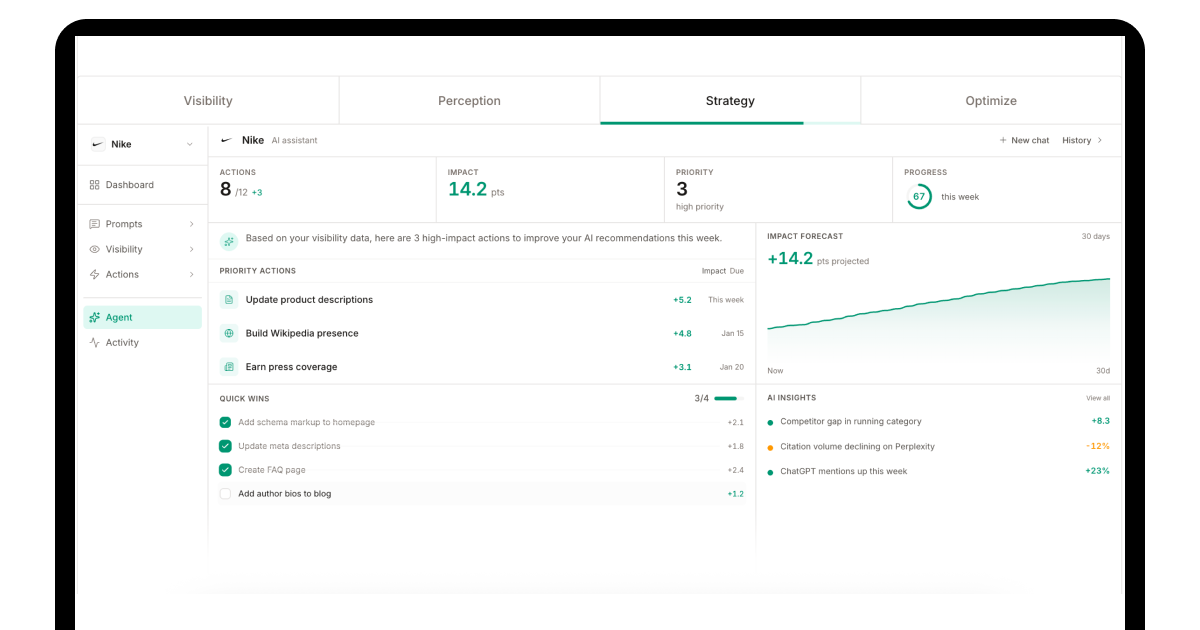Uncheck Update meta descriptions
Image resolution: width=1200 pixels, height=630 pixels.
[225, 446]
